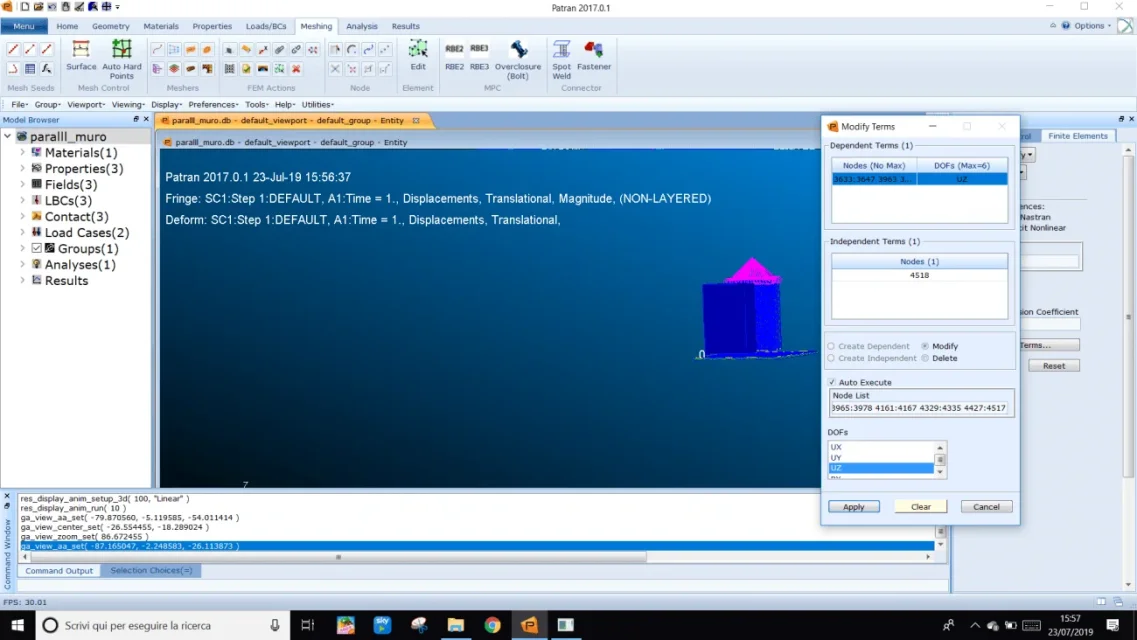The height and width of the screenshot is (640, 1137).
Task: Collapse the paralll_muro tree root
Action: tap(8, 136)
